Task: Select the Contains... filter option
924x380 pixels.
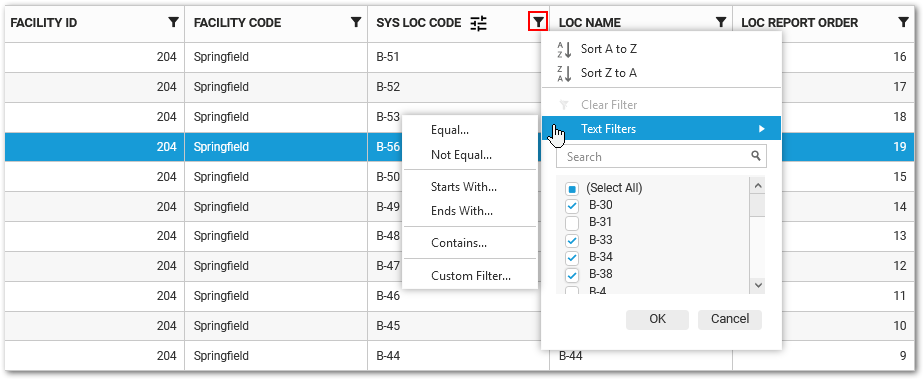Action: [x=470, y=243]
